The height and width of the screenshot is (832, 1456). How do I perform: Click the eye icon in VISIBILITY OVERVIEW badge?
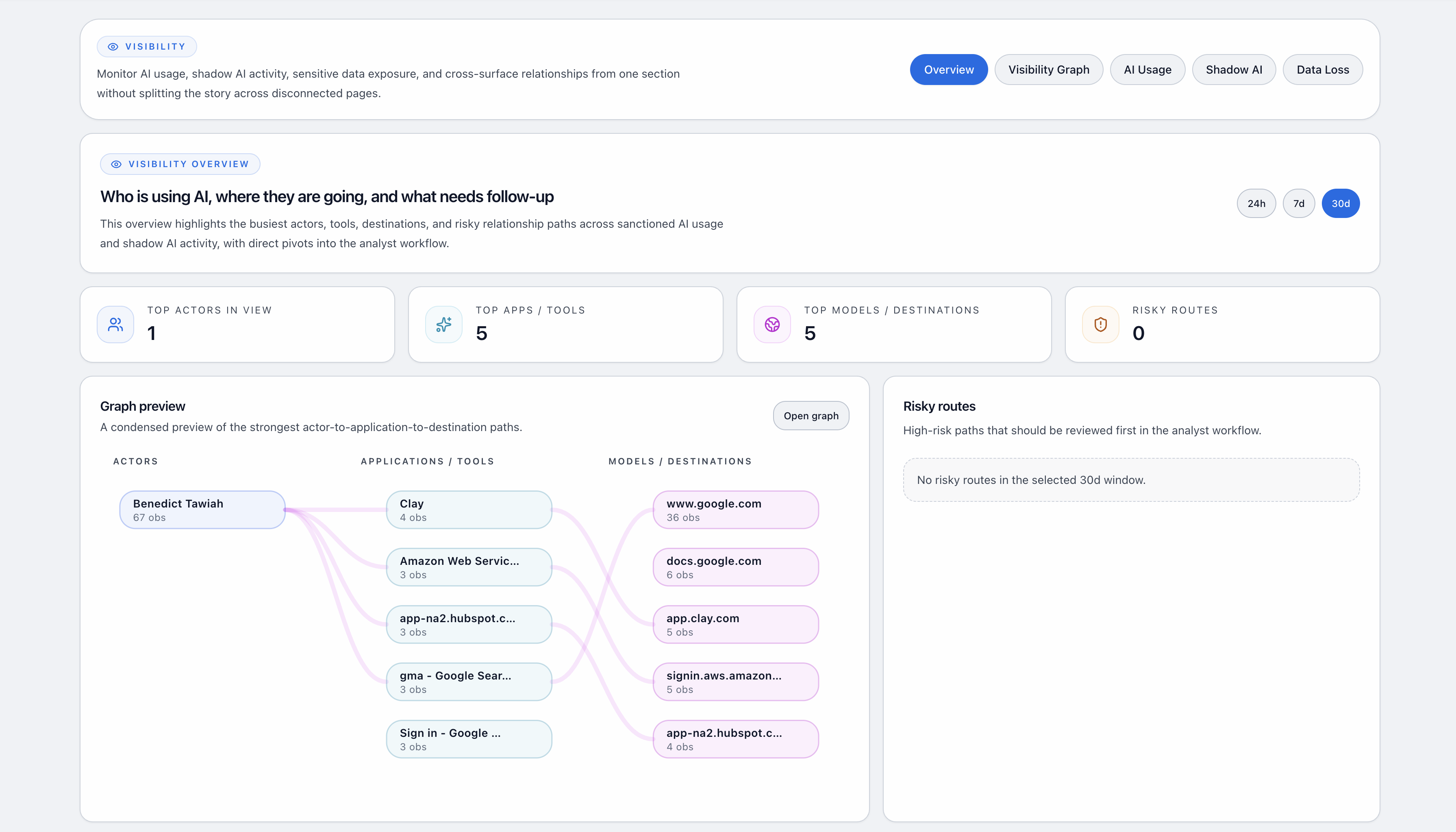116,164
